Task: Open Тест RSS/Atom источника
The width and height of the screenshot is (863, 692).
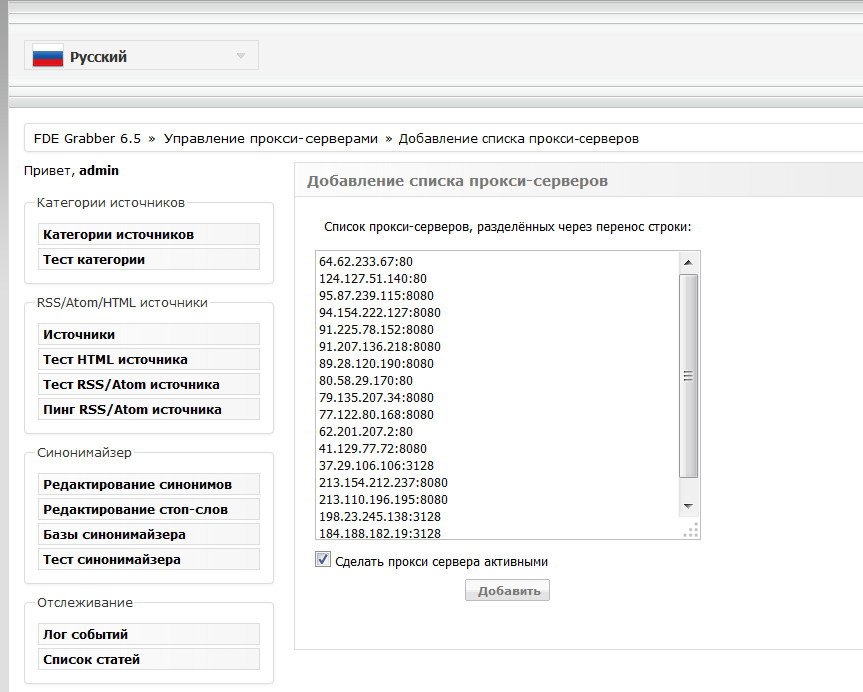Action: tap(149, 384)
